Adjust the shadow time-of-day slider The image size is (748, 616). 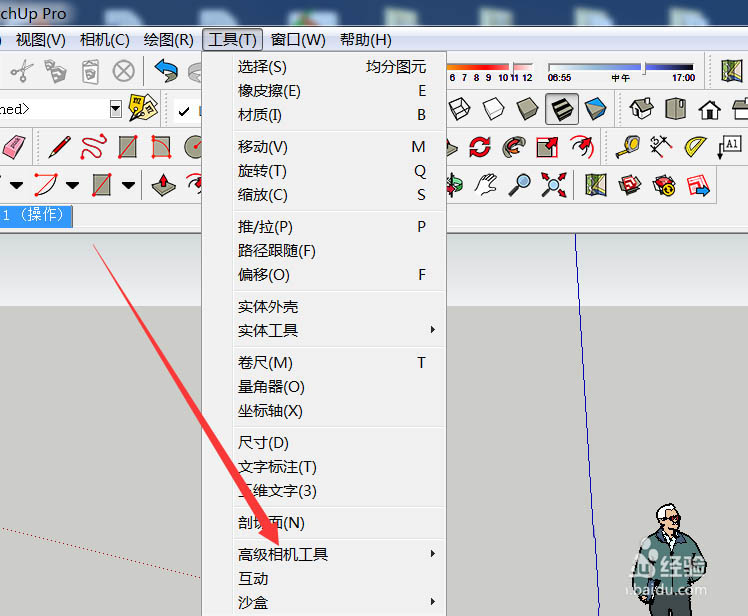644,67
